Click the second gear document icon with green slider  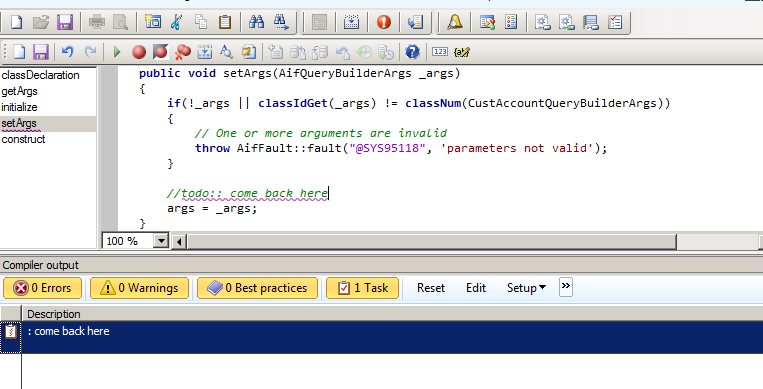(x=567, y=22)
